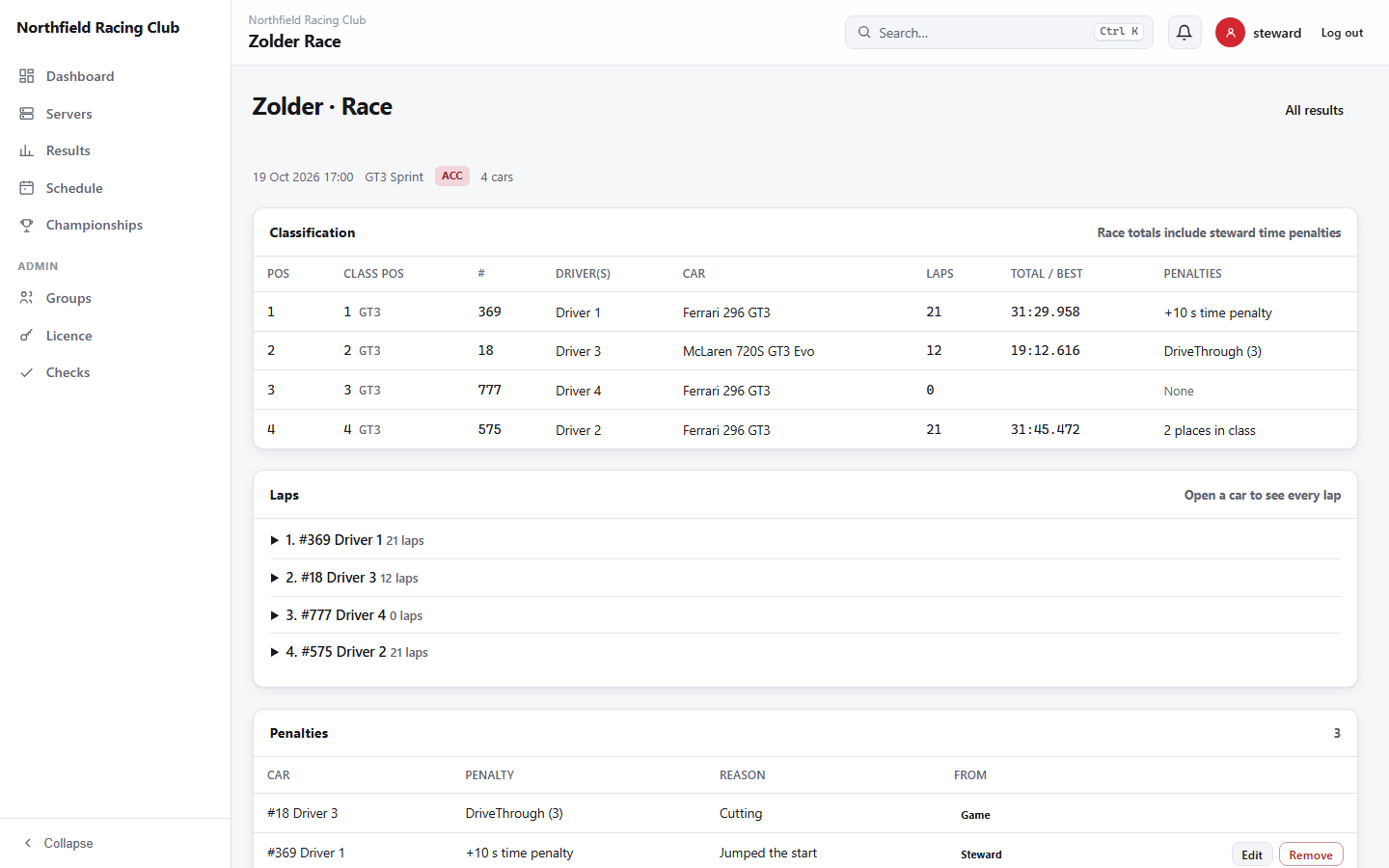Click McLaren 720S GT3 Evo cell
This screenshot has height=868, width=1389.
click(x=749, y=351)
